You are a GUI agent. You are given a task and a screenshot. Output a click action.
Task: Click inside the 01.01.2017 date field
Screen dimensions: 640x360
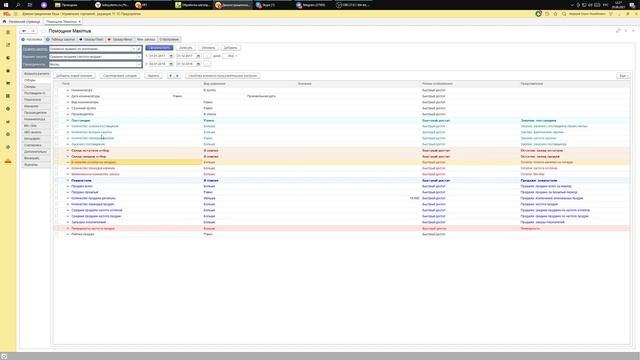tap(158, 56)
